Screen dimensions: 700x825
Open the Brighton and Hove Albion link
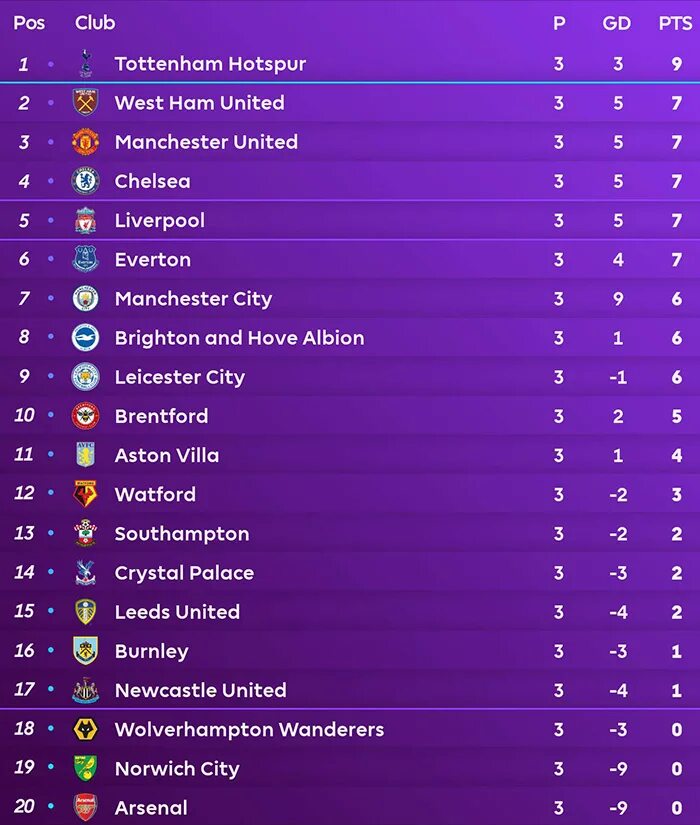pos(239,338)
